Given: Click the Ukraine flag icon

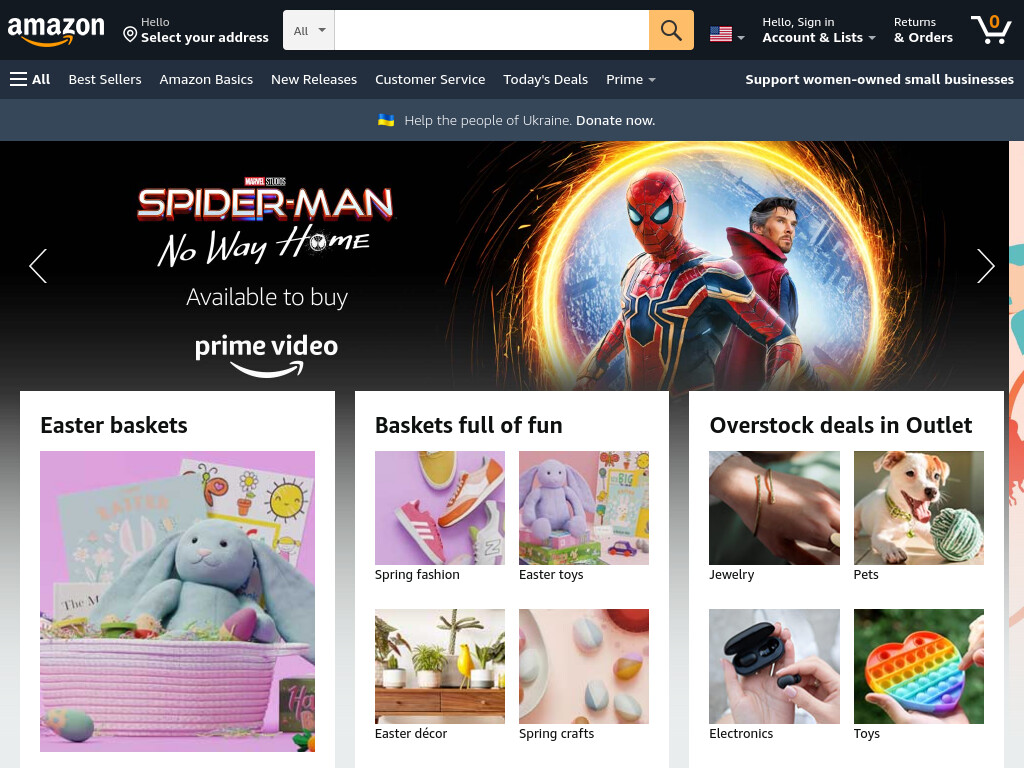Looking at the screenshot, I should [x=386, y=120].
